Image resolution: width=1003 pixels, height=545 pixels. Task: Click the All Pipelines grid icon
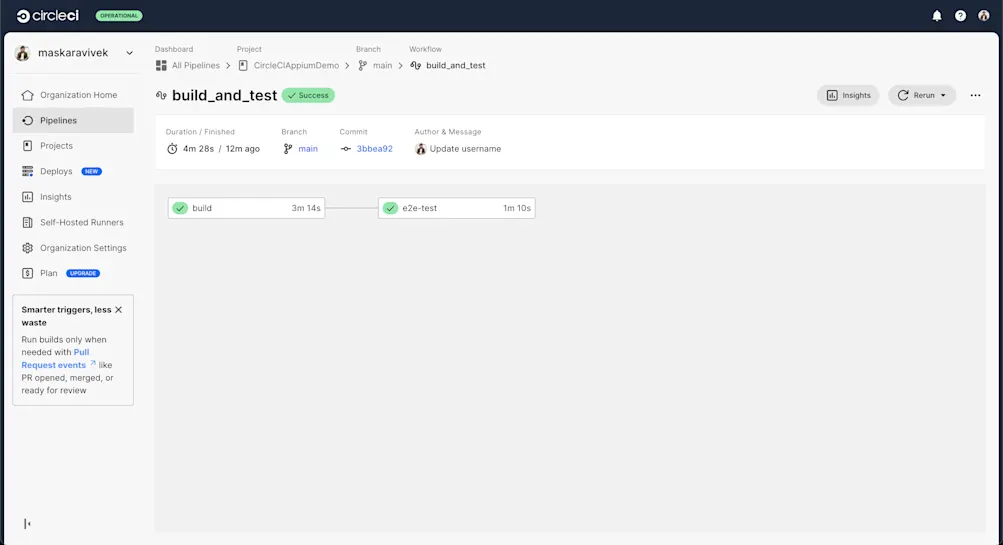(x=161, y=65)
